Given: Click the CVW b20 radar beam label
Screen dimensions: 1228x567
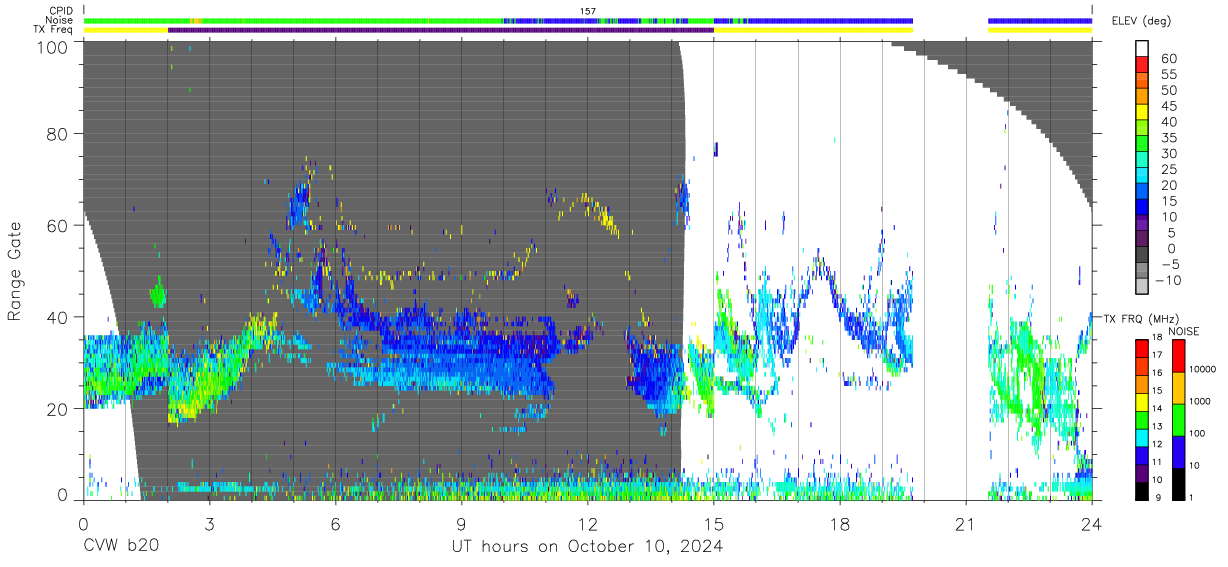Looking at the screenshot, I should tap(120, 546).
